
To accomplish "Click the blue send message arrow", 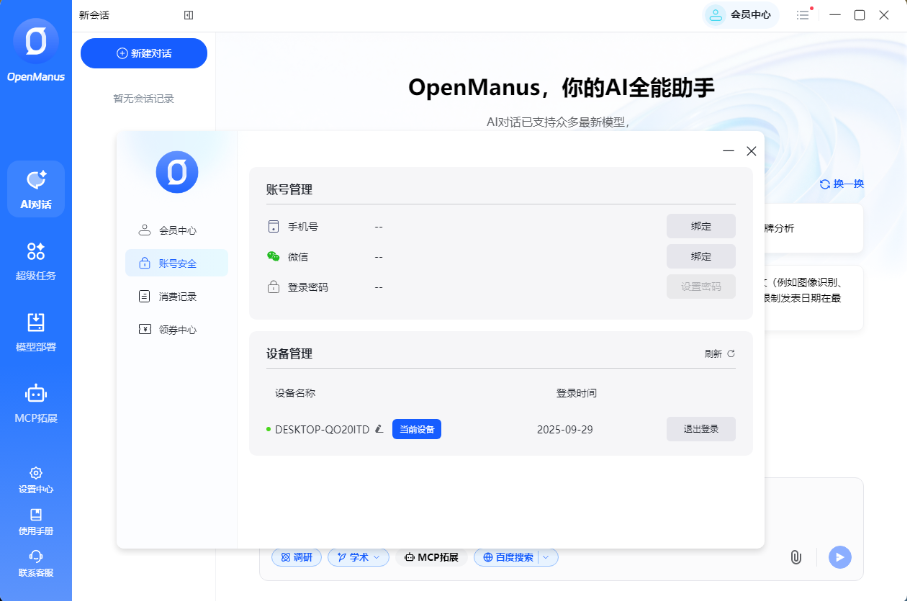I will click(x=839, y=557).
